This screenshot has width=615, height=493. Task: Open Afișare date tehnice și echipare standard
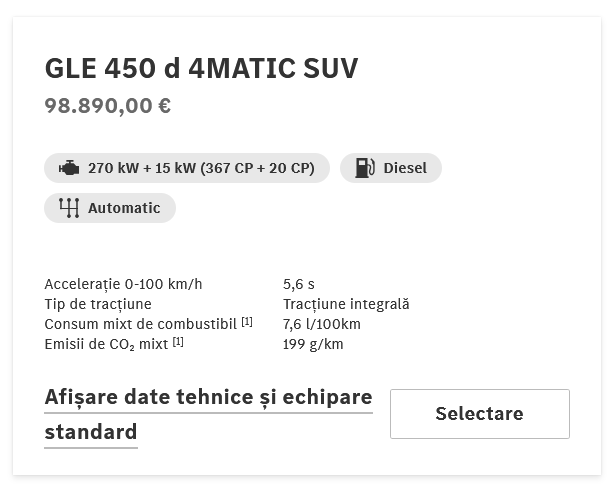pyautogui.click(x=208, y=414)
